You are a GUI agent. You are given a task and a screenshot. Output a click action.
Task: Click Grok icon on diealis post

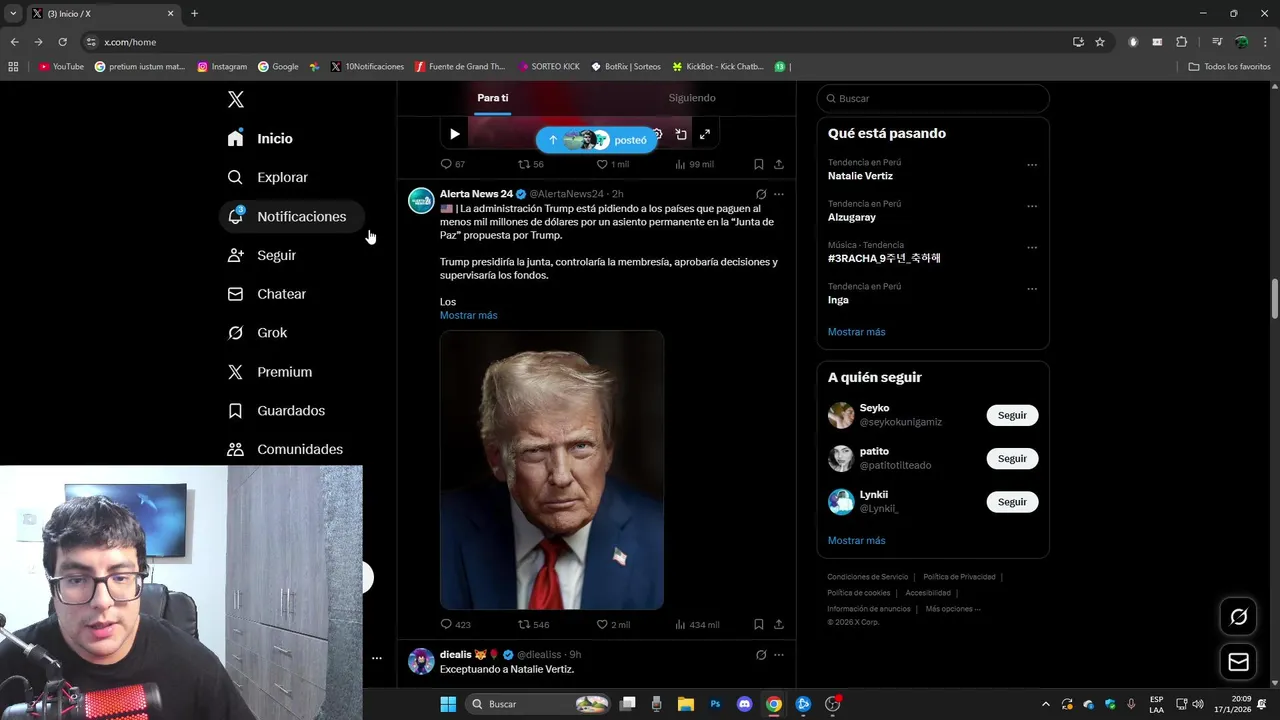761,655
